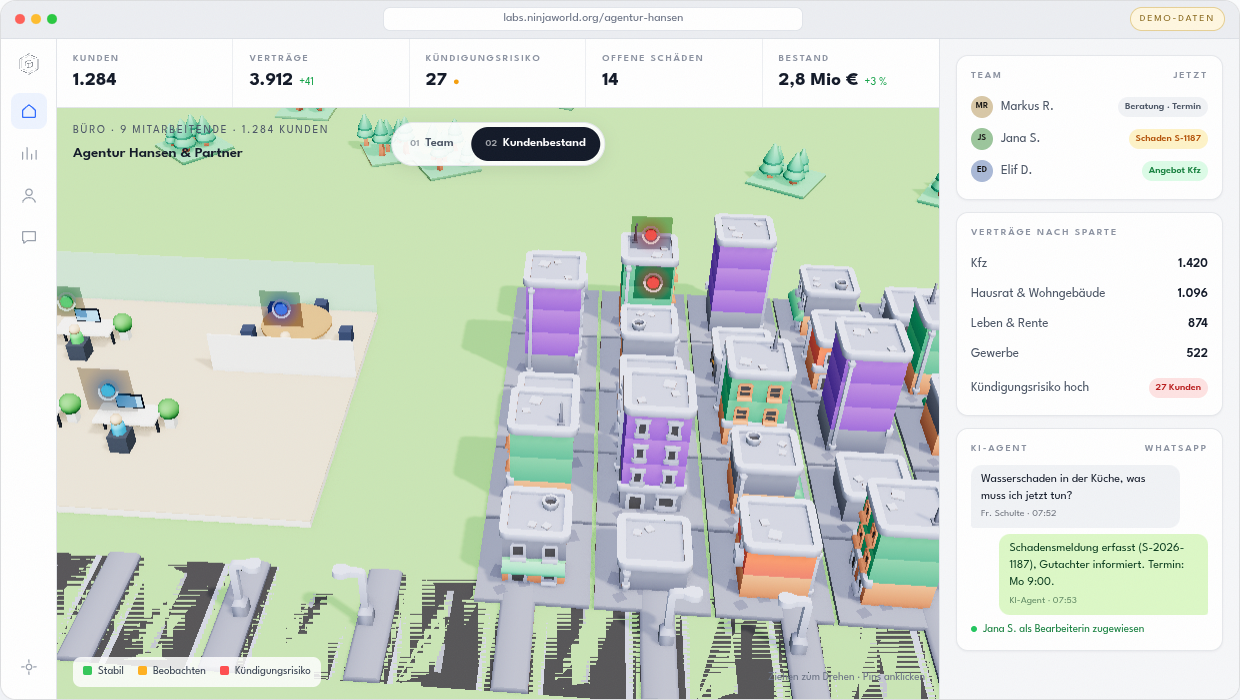Switch to the 01 Team view
1240x700 pixels.
point(432,143)
